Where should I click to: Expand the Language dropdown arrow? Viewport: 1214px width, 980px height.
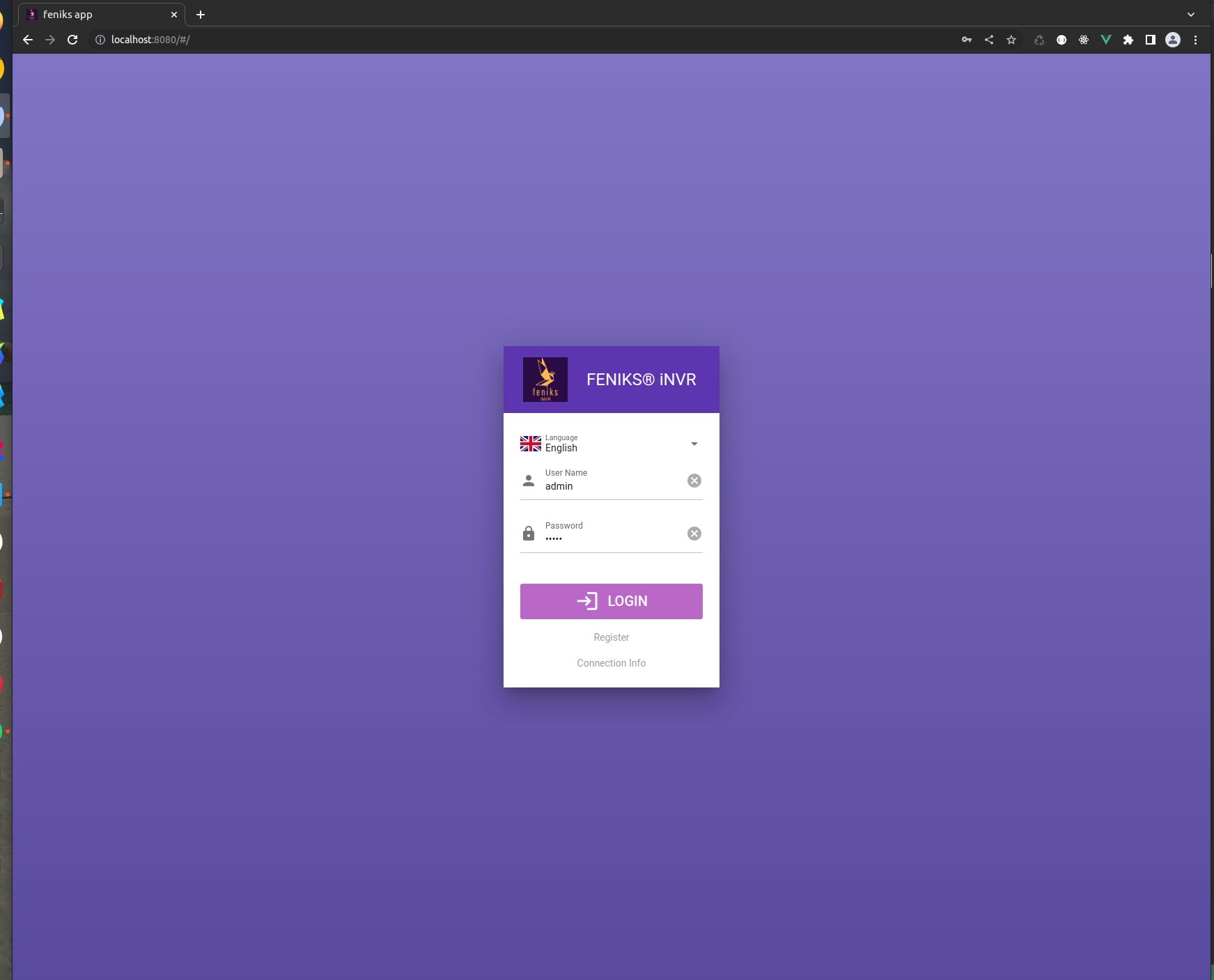coord(694,444)
